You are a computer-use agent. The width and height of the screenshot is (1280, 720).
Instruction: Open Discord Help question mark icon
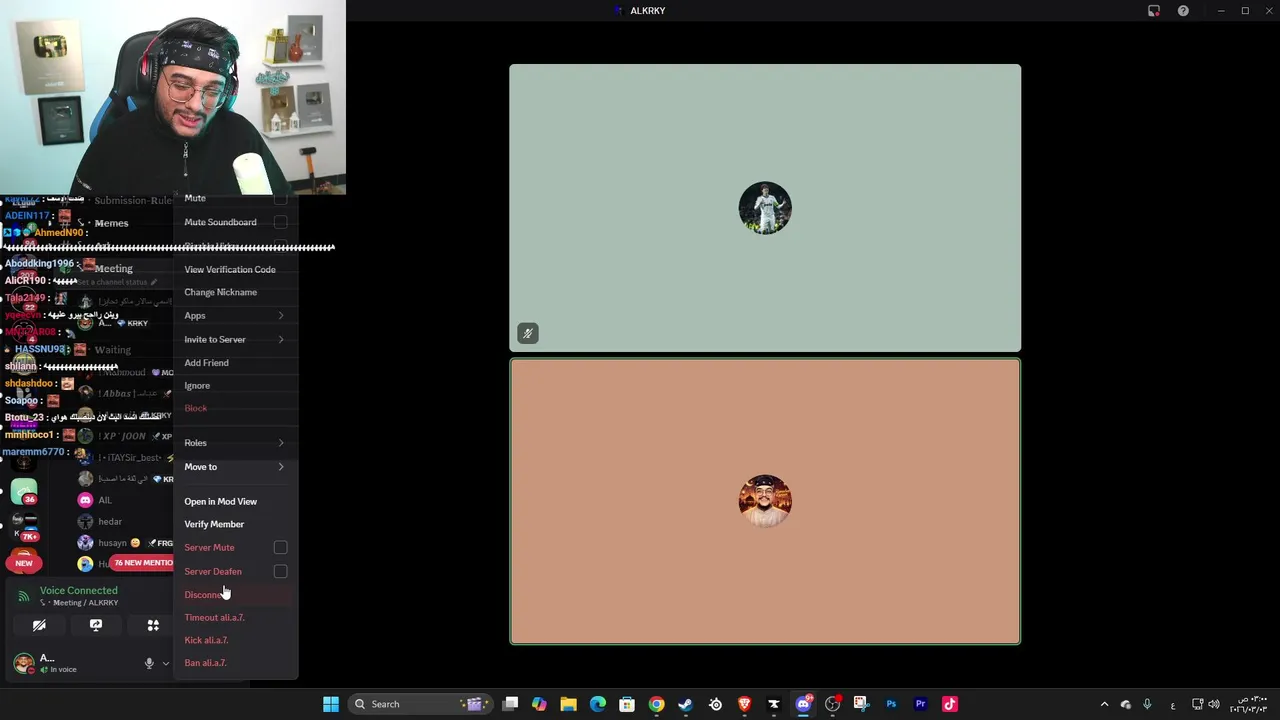pos(1183,11)
